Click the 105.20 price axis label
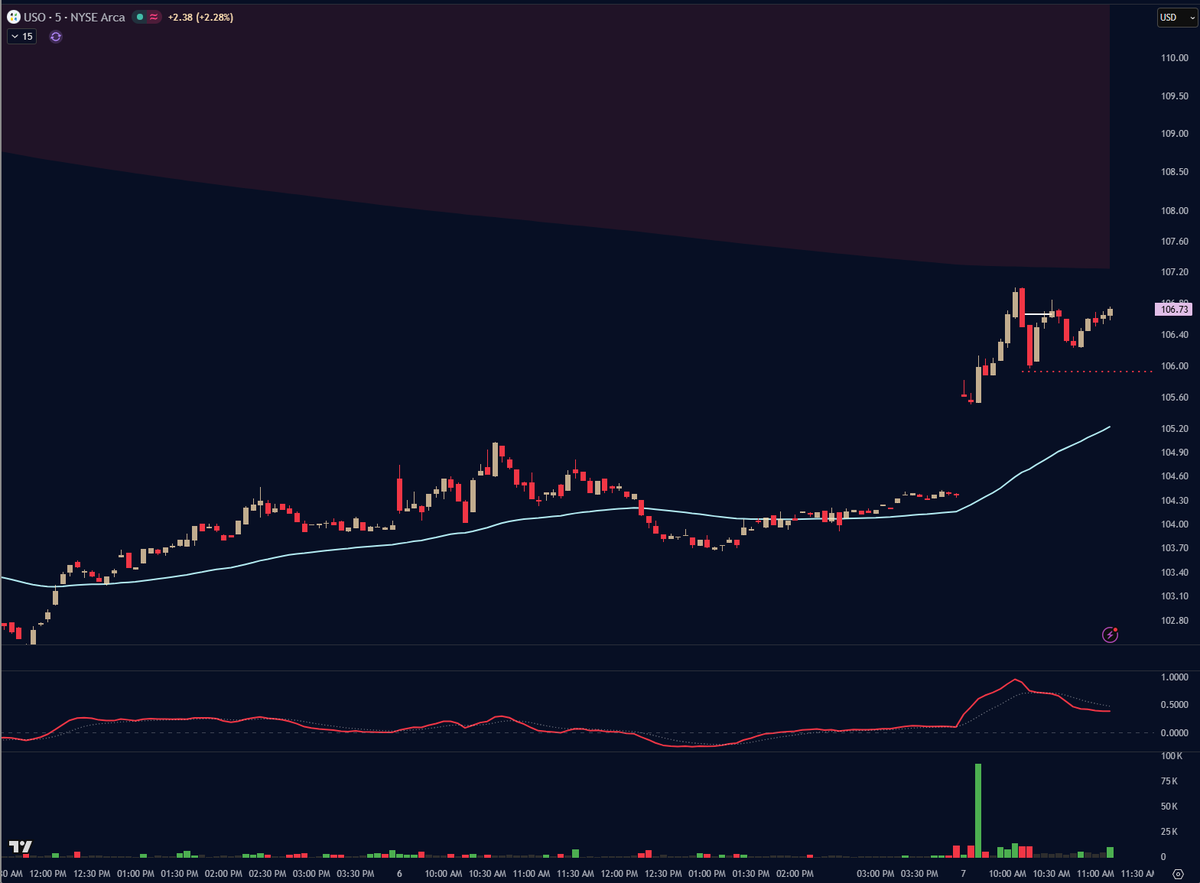Image resolution: width=1200 pixels, height=883 pixels. click(x=1174, y=428)
